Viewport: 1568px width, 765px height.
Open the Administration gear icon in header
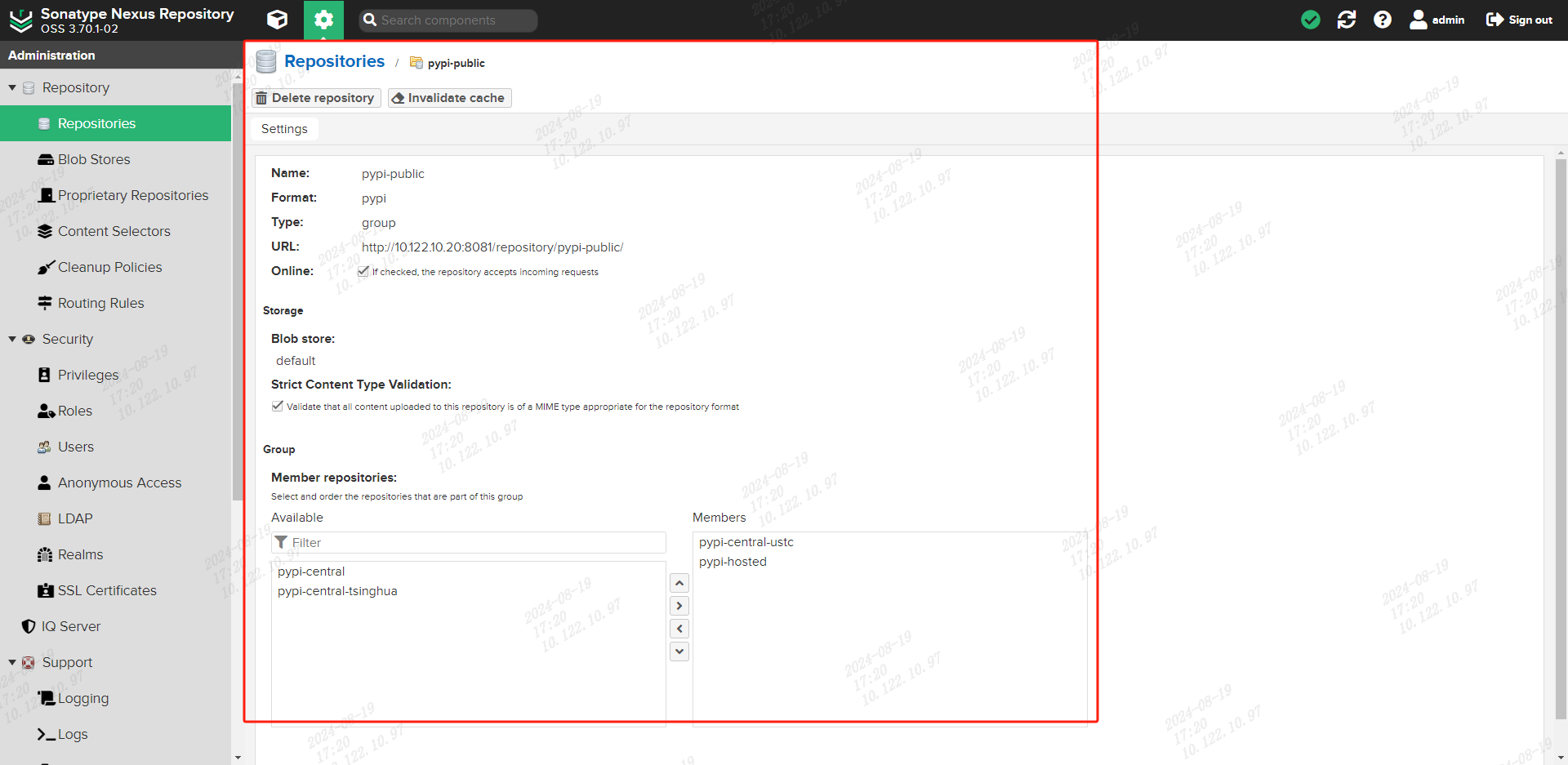pos(323,20)
